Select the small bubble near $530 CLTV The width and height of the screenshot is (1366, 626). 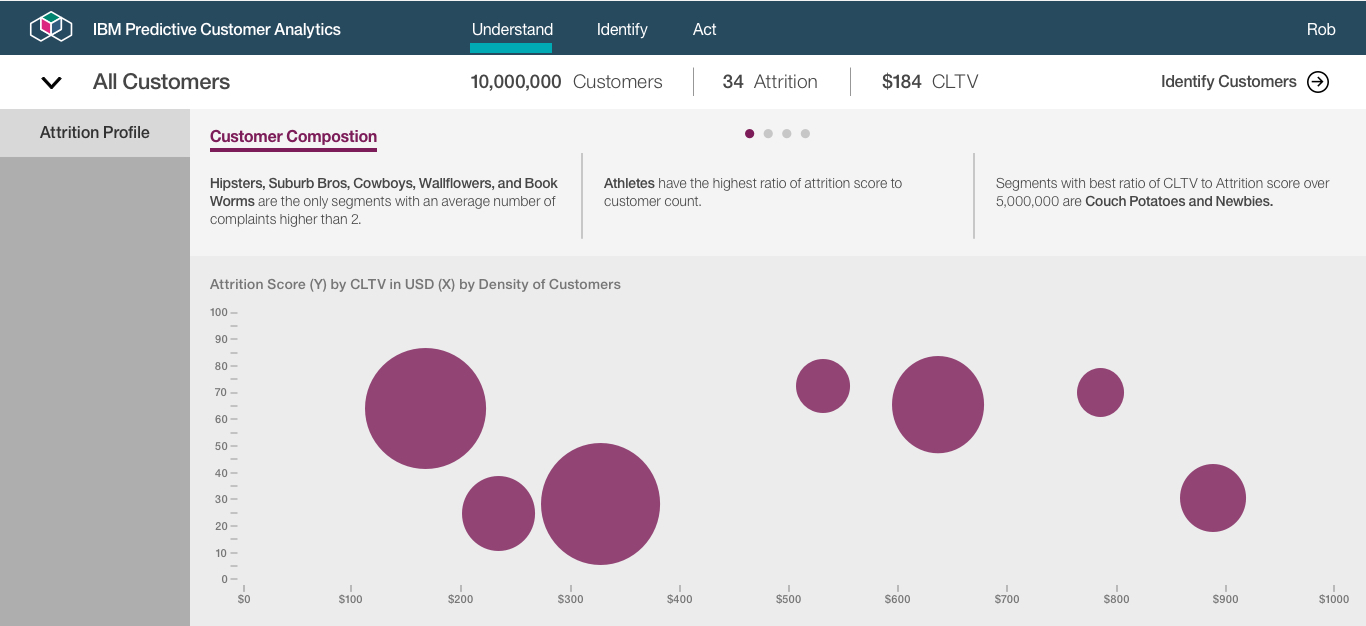pos(823,386)
